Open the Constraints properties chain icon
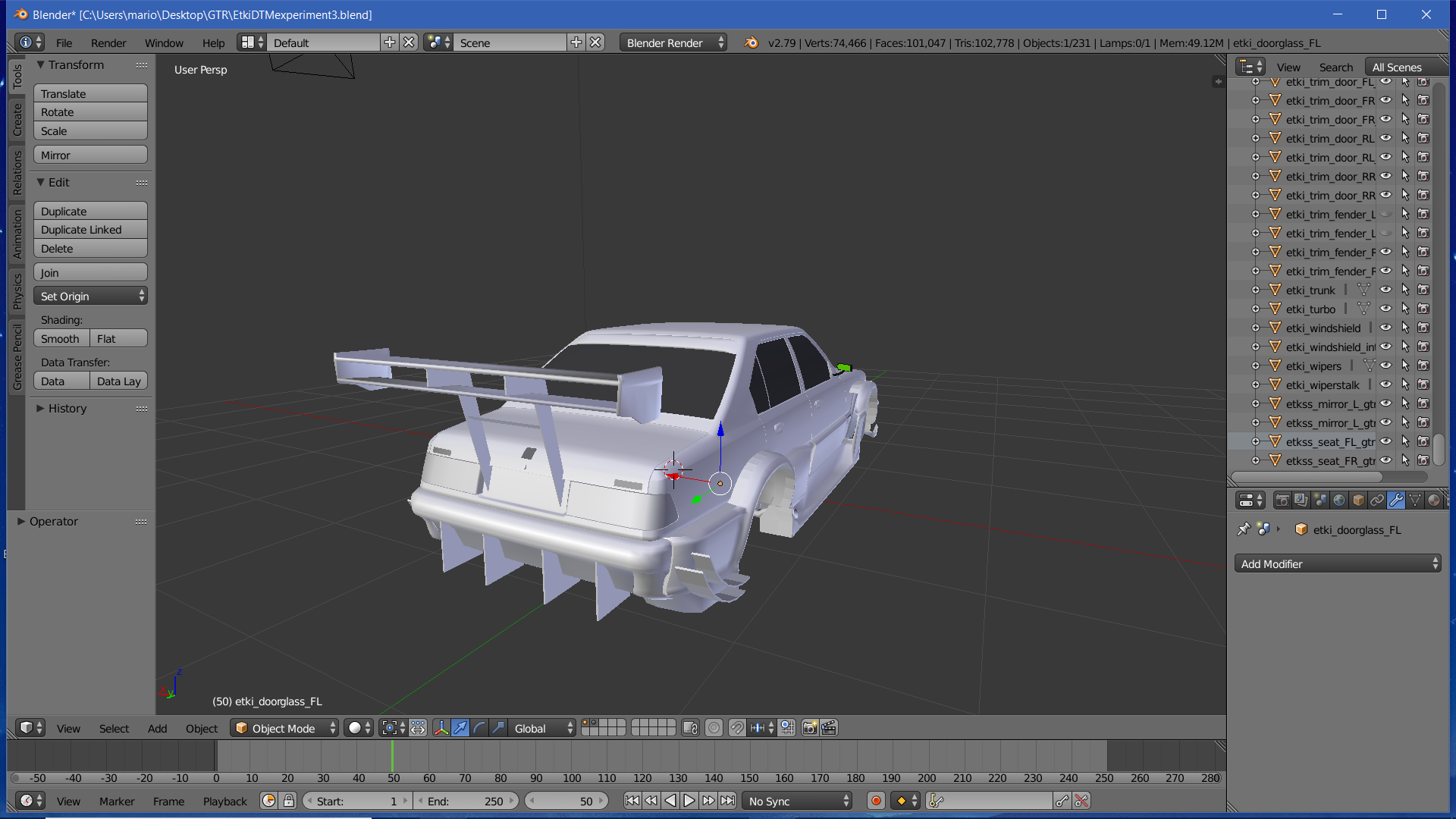Screen dimensions: 1456x819 pos(1377,500)
